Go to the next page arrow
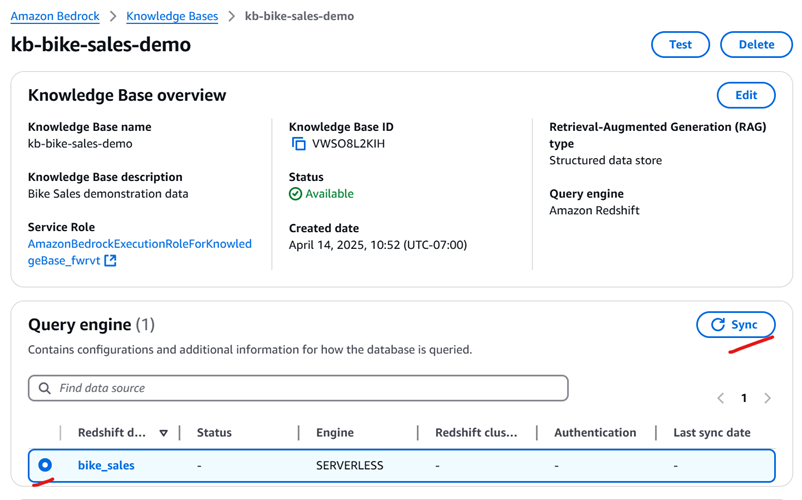The width and height of the screenshot is (802, 500). (x=767, y=398)
